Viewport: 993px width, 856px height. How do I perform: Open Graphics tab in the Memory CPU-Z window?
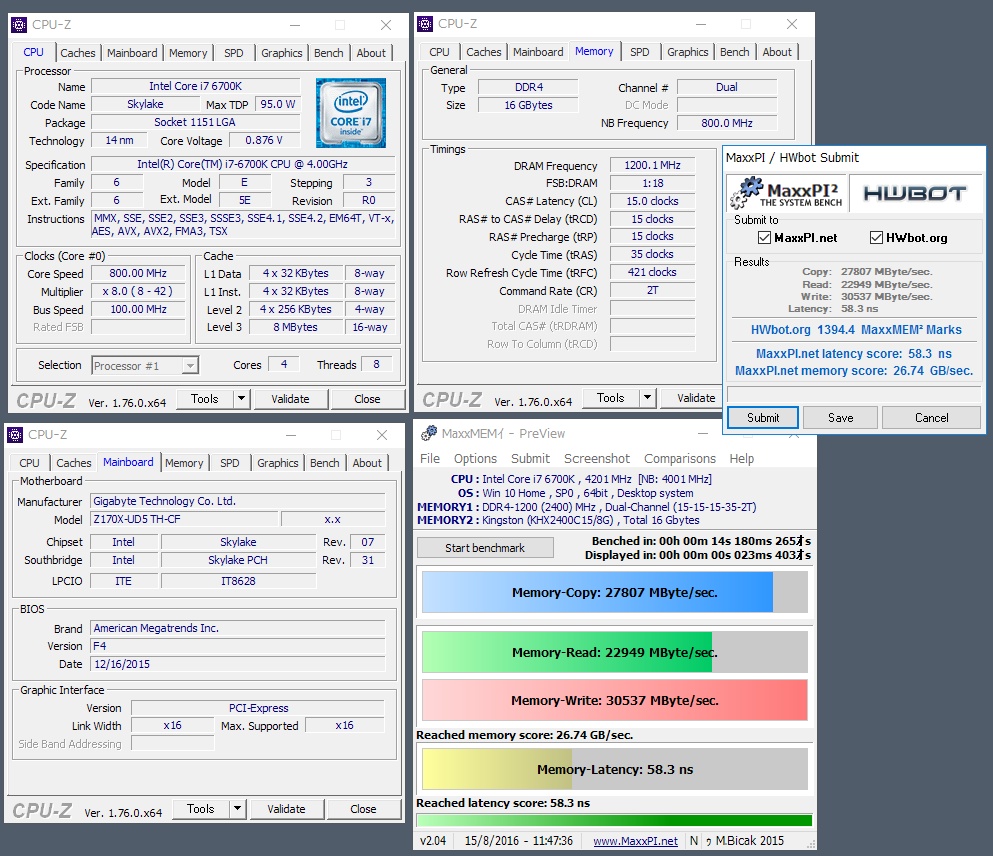[687, 52]
